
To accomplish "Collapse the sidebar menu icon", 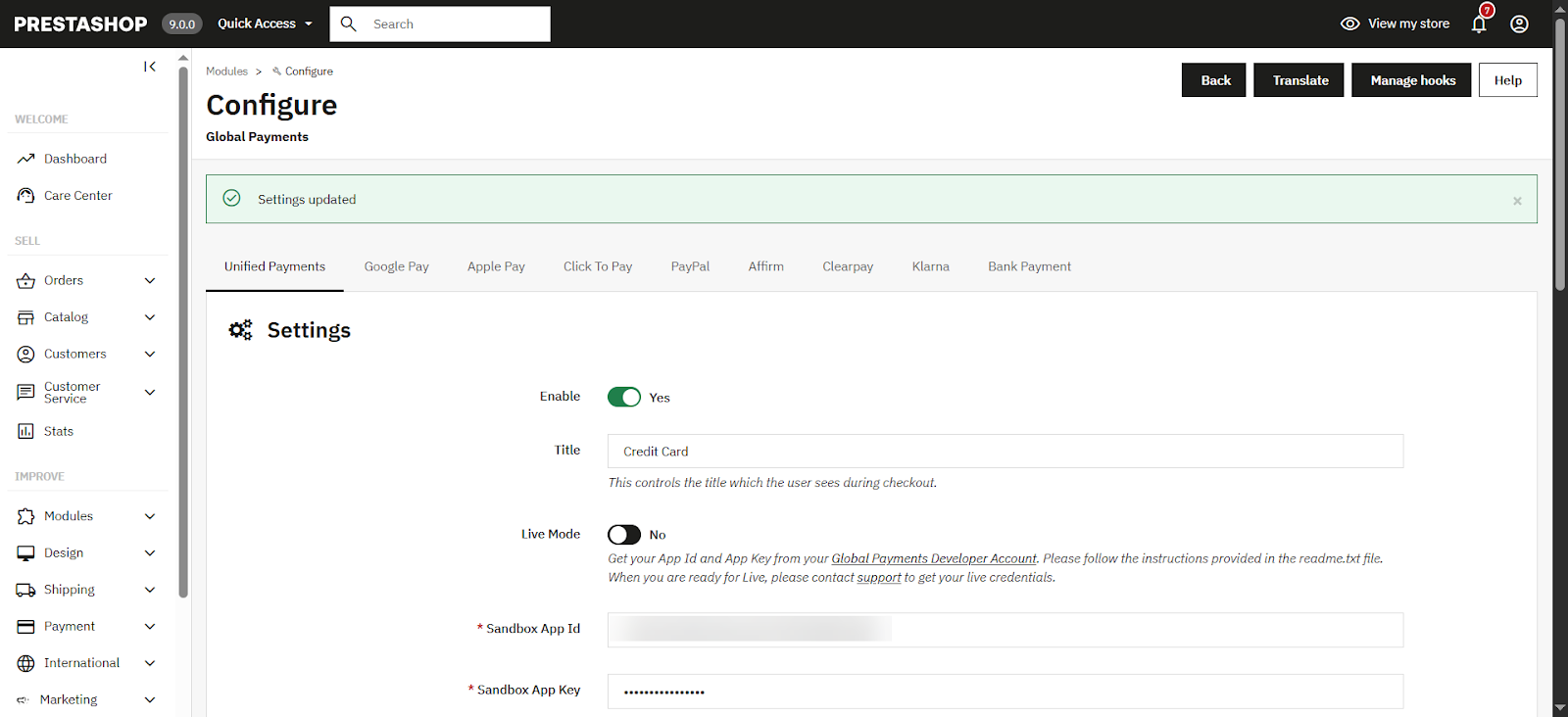I will click(150, 67).
